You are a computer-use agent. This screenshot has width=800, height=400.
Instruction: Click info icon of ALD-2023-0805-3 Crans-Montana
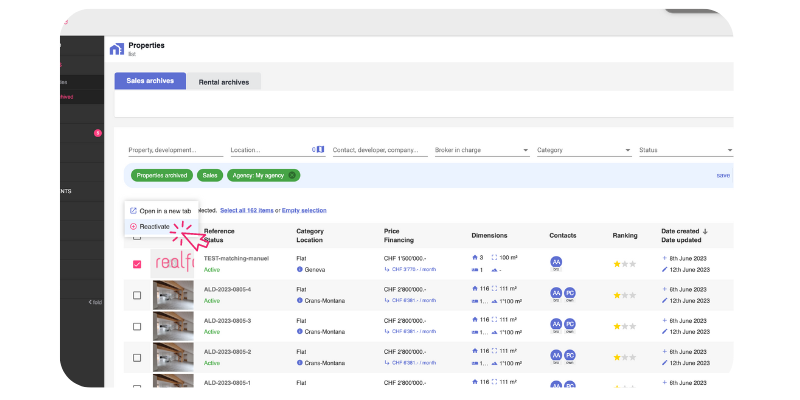(x=299, y=332)
